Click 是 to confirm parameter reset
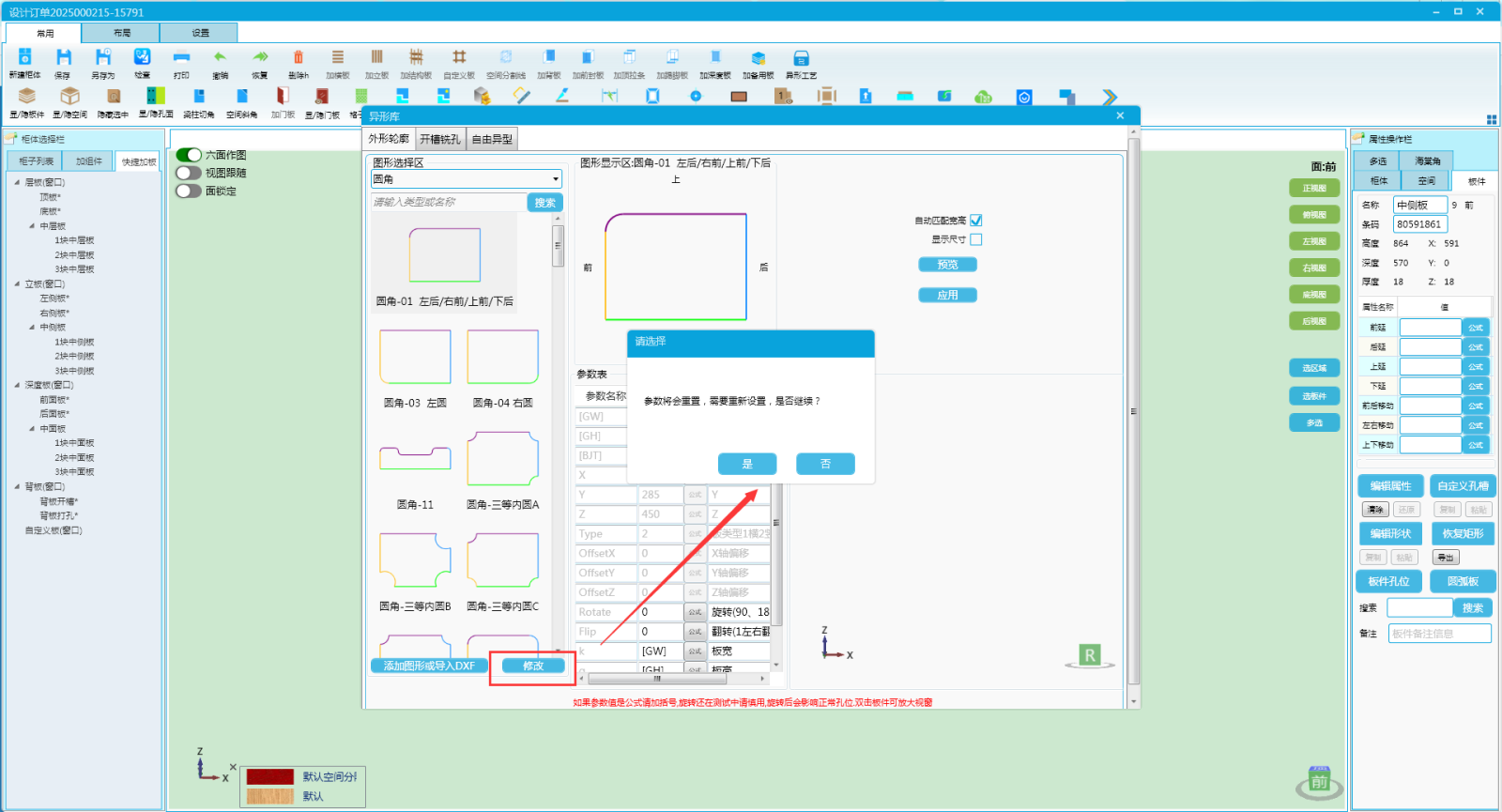Screen dimensions: 1502x812 (747, 464)
